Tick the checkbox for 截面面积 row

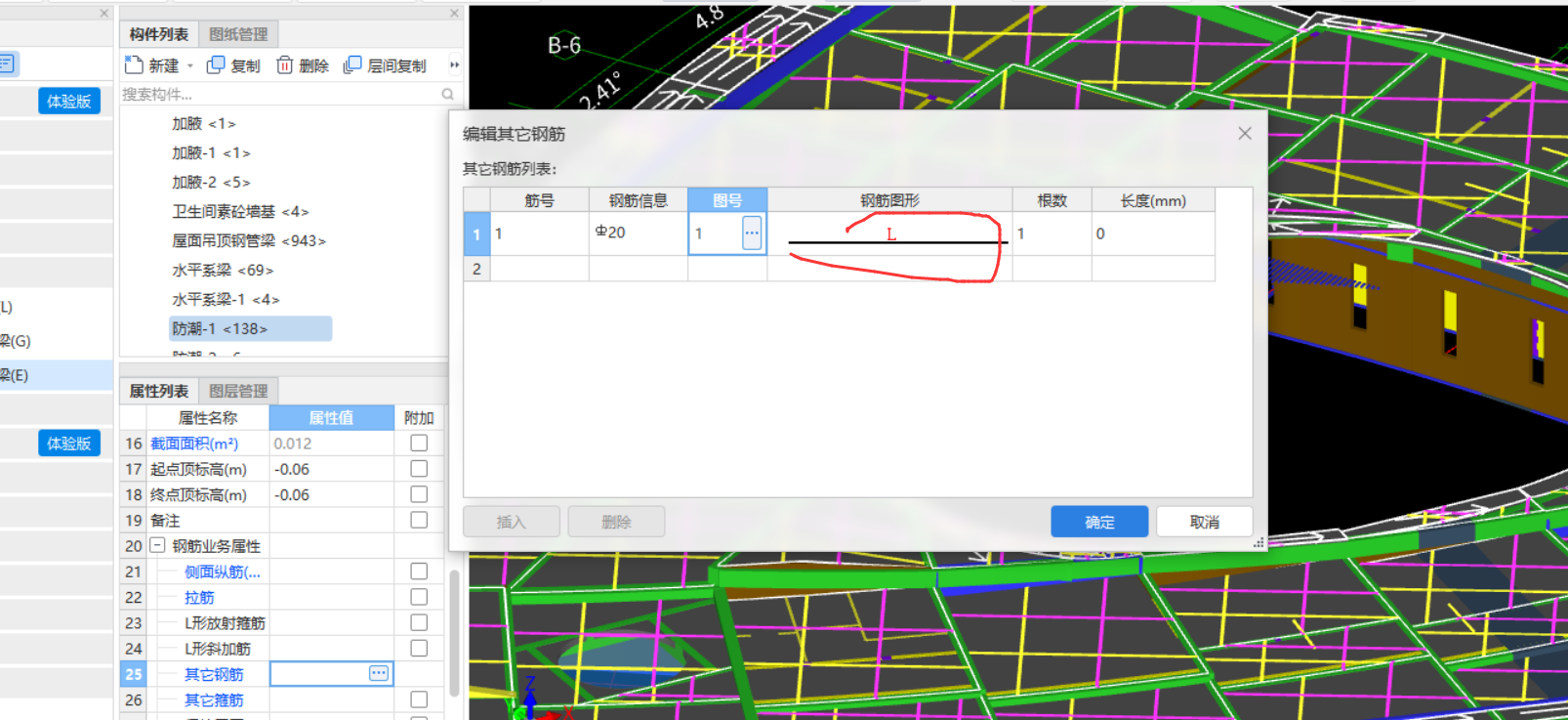click(x=419, y=443)
